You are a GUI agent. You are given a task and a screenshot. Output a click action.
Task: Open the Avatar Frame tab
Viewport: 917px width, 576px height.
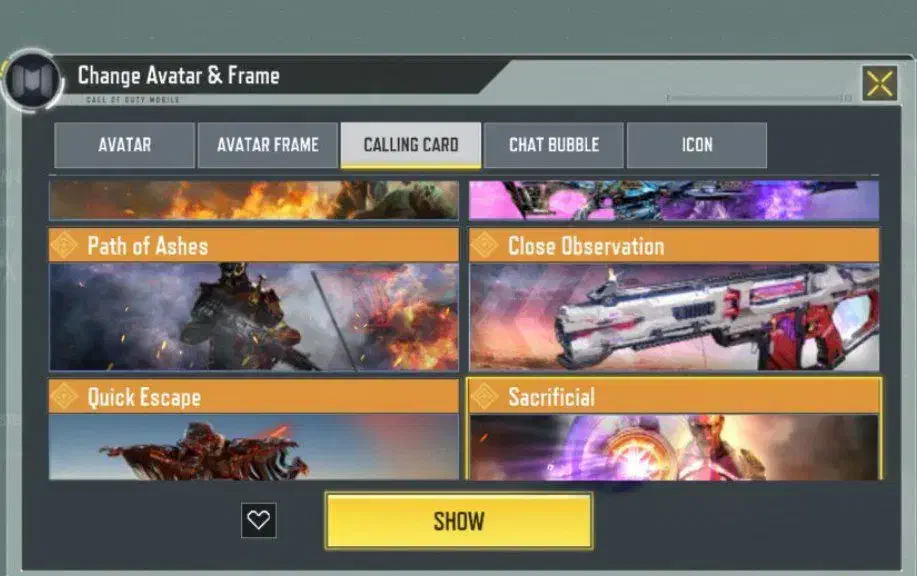coord(268,145)
